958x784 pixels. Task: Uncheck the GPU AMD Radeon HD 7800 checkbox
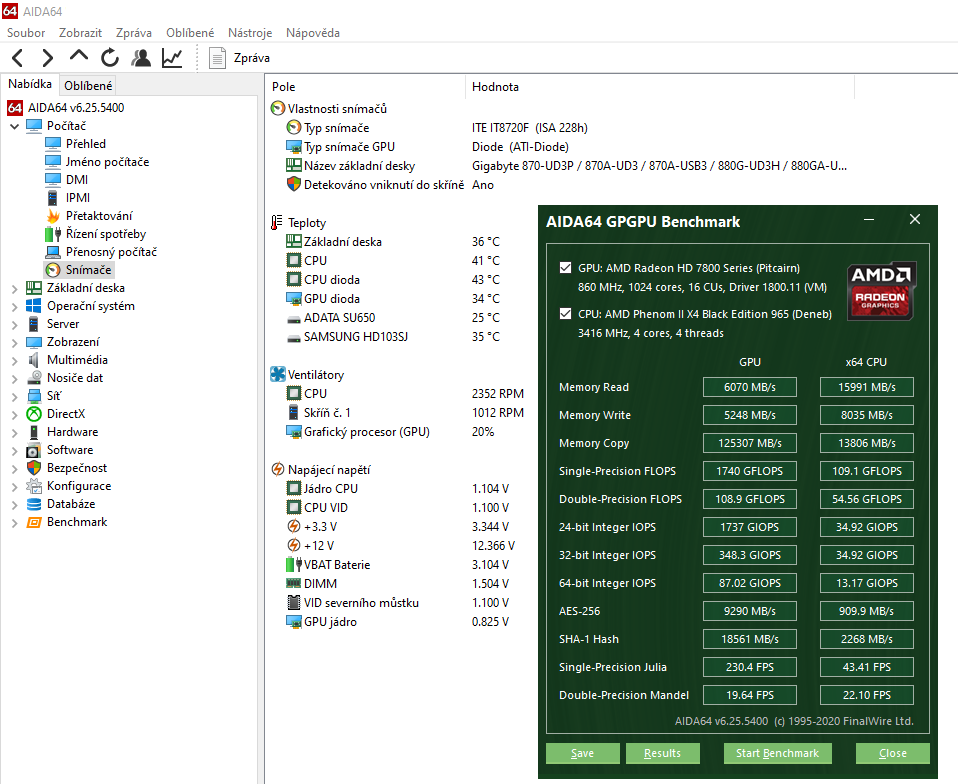point(566,268)
